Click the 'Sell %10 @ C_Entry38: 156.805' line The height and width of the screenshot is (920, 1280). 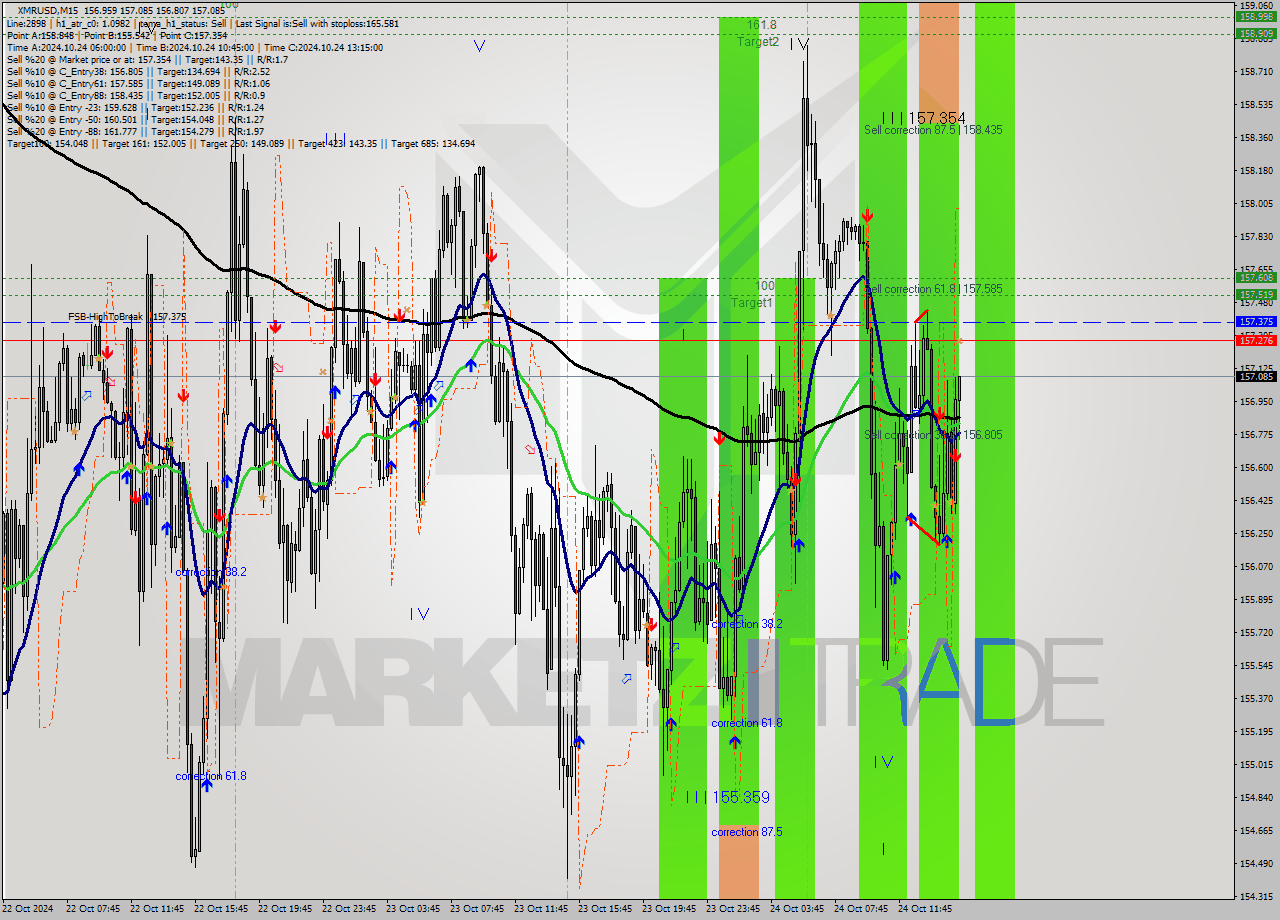(137, 71)
